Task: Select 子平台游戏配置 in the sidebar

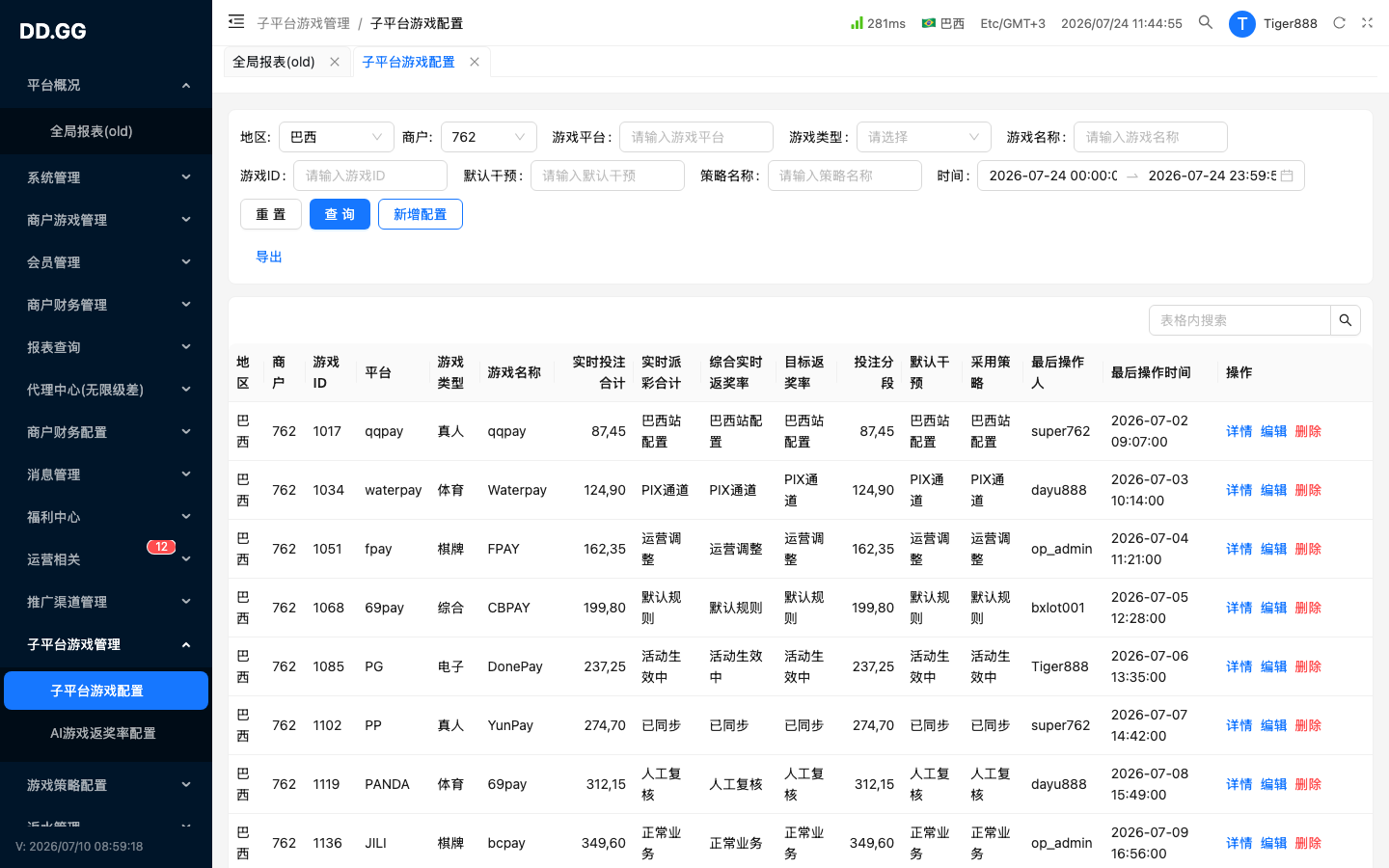Action: [106, 691]
